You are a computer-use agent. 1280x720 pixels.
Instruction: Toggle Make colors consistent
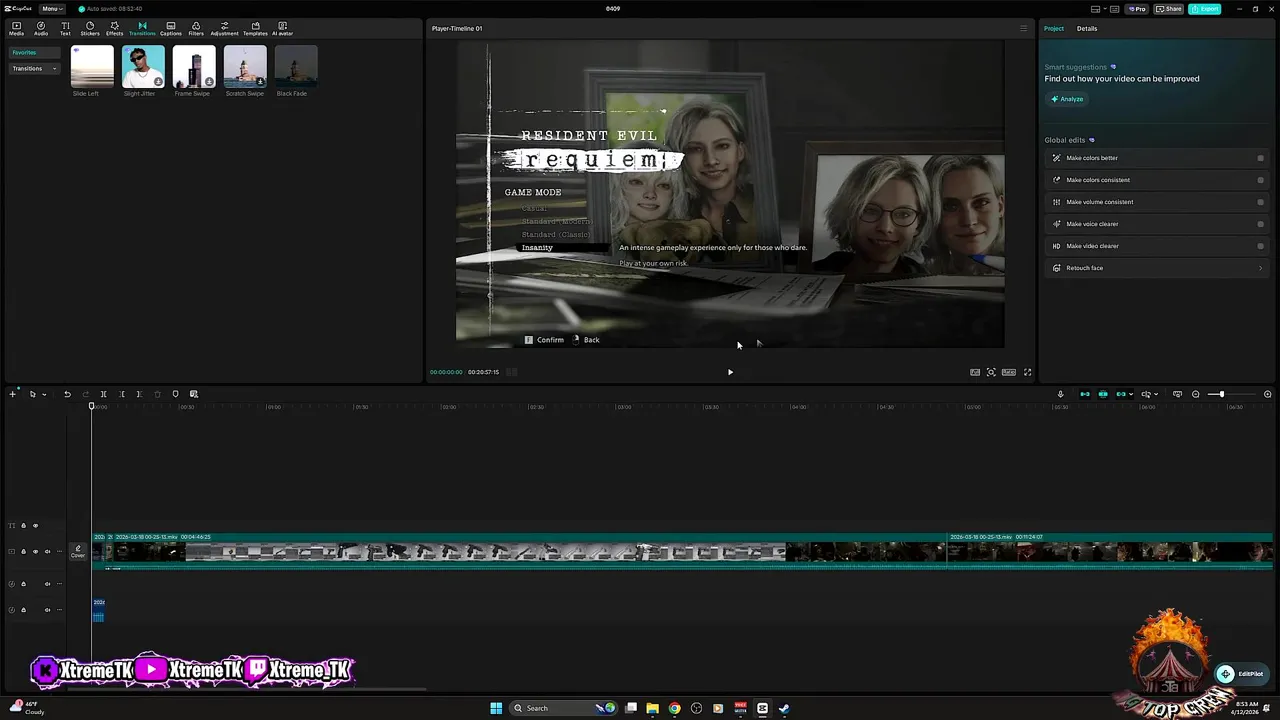1260,180
